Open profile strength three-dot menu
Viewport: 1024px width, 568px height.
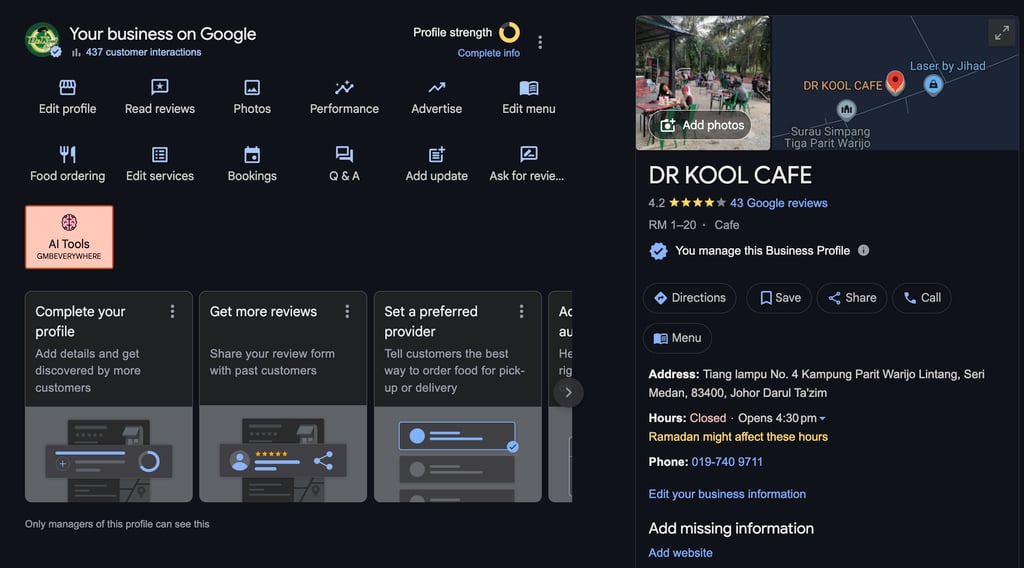(x=539, y=42)
